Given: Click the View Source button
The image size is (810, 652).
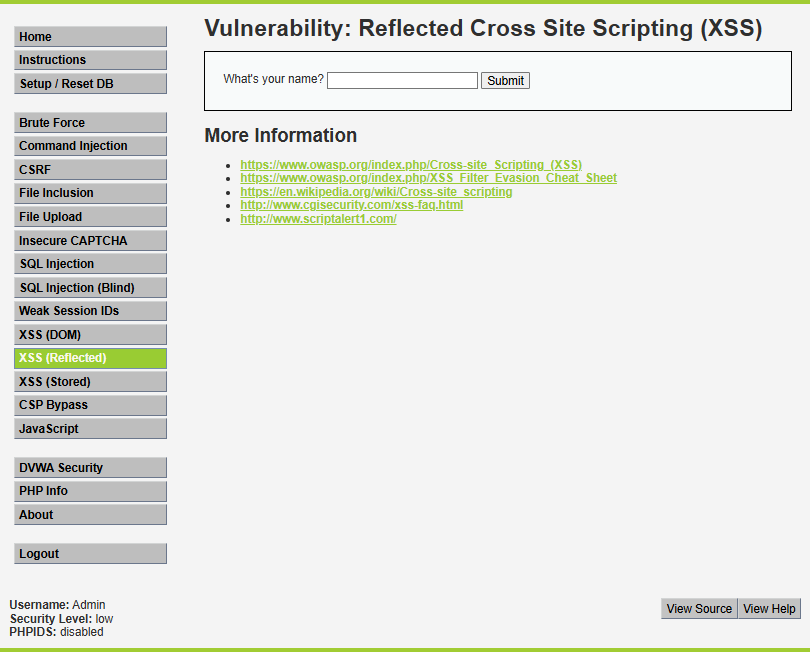Looking at the screenshot, I should [699, 609].
